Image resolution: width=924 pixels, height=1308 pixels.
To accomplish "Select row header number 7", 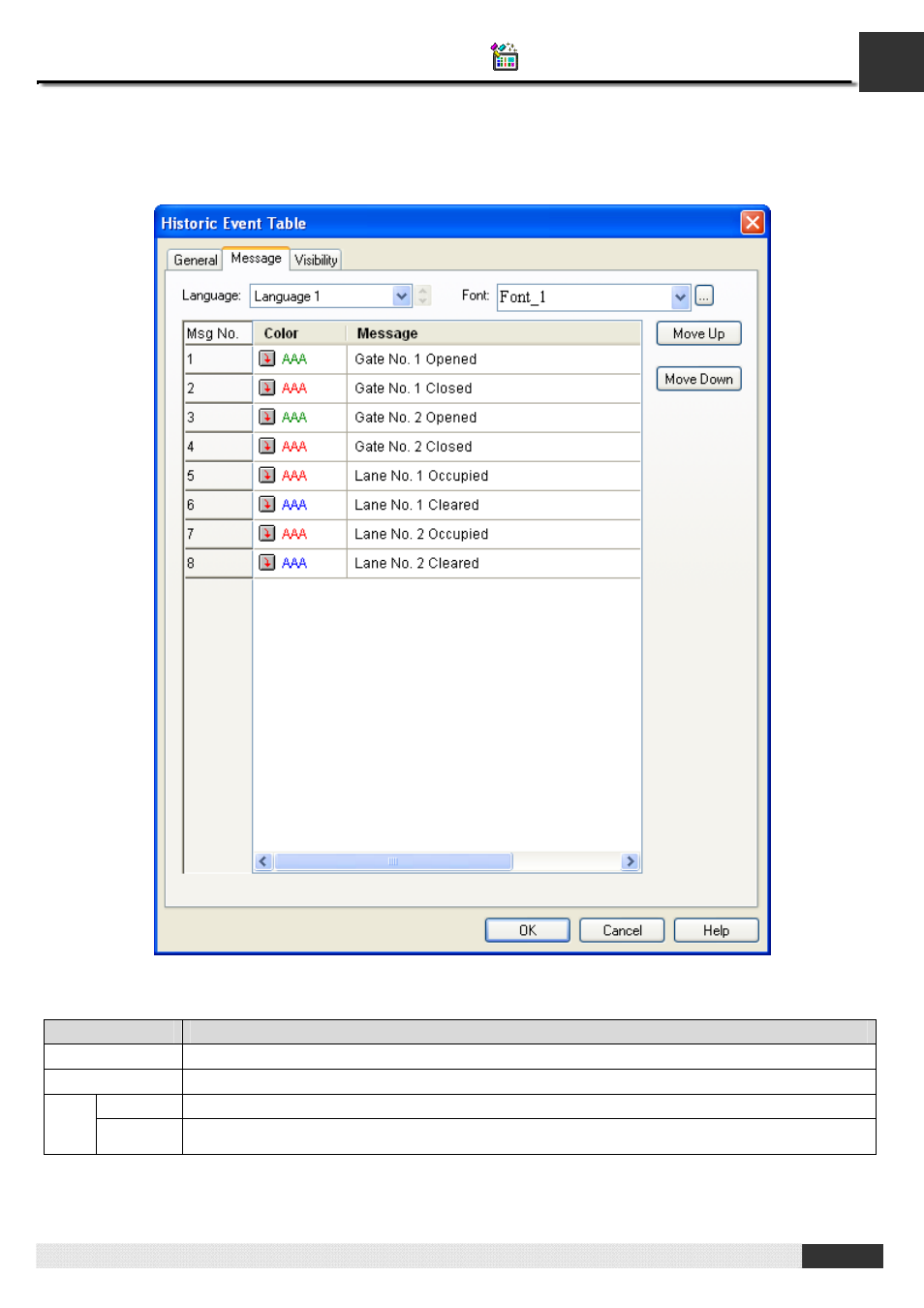I will [x=218, y=534].
